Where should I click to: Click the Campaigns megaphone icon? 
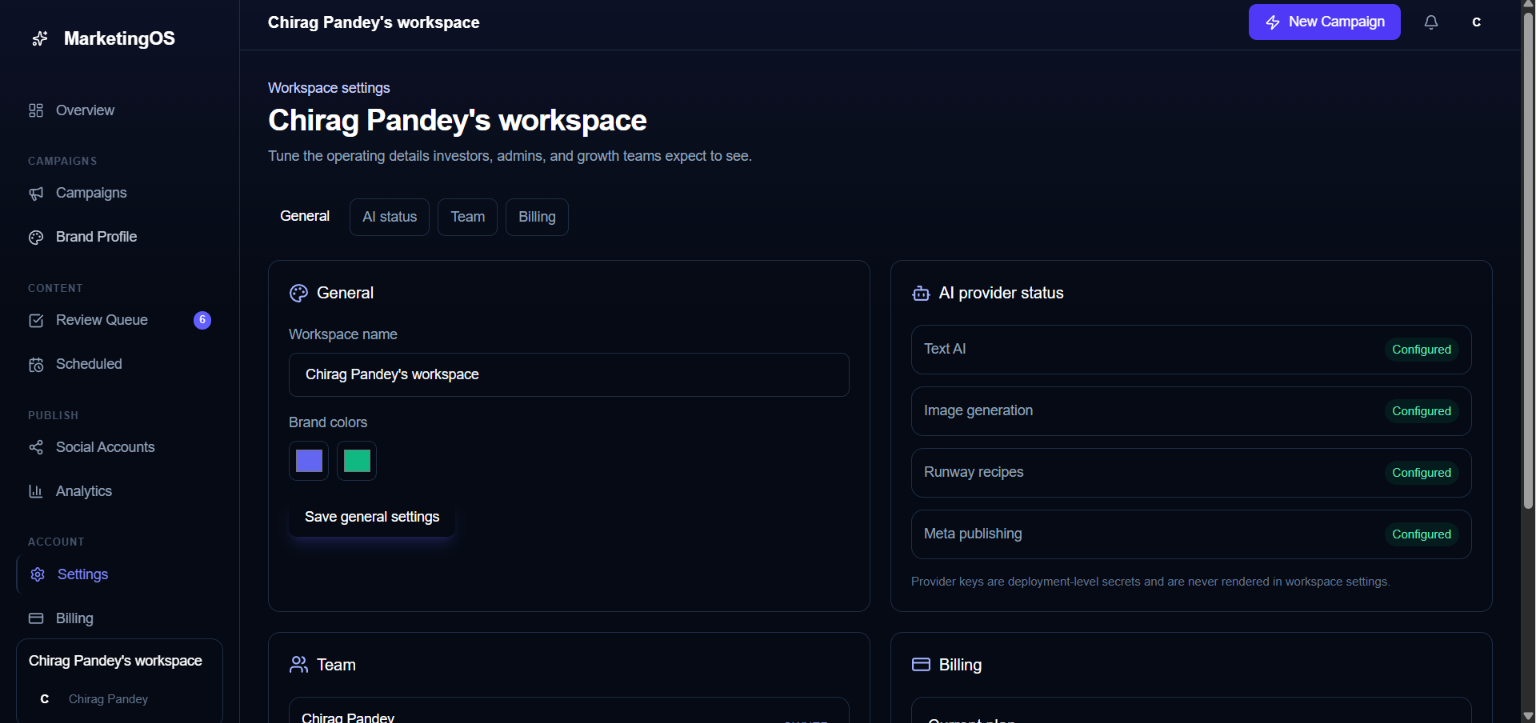click(36, 193)
